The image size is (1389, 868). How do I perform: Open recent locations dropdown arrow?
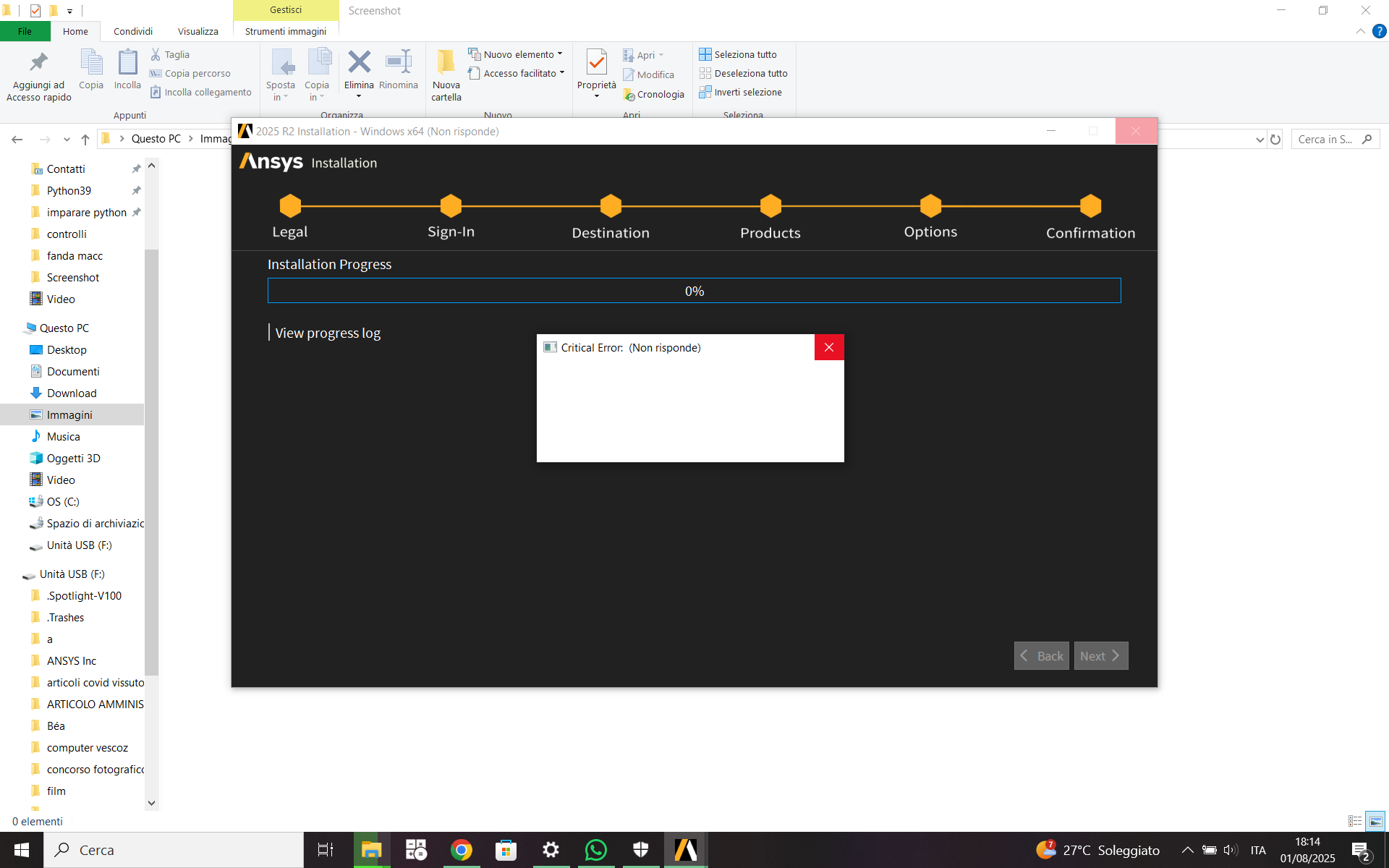[67, 139]
